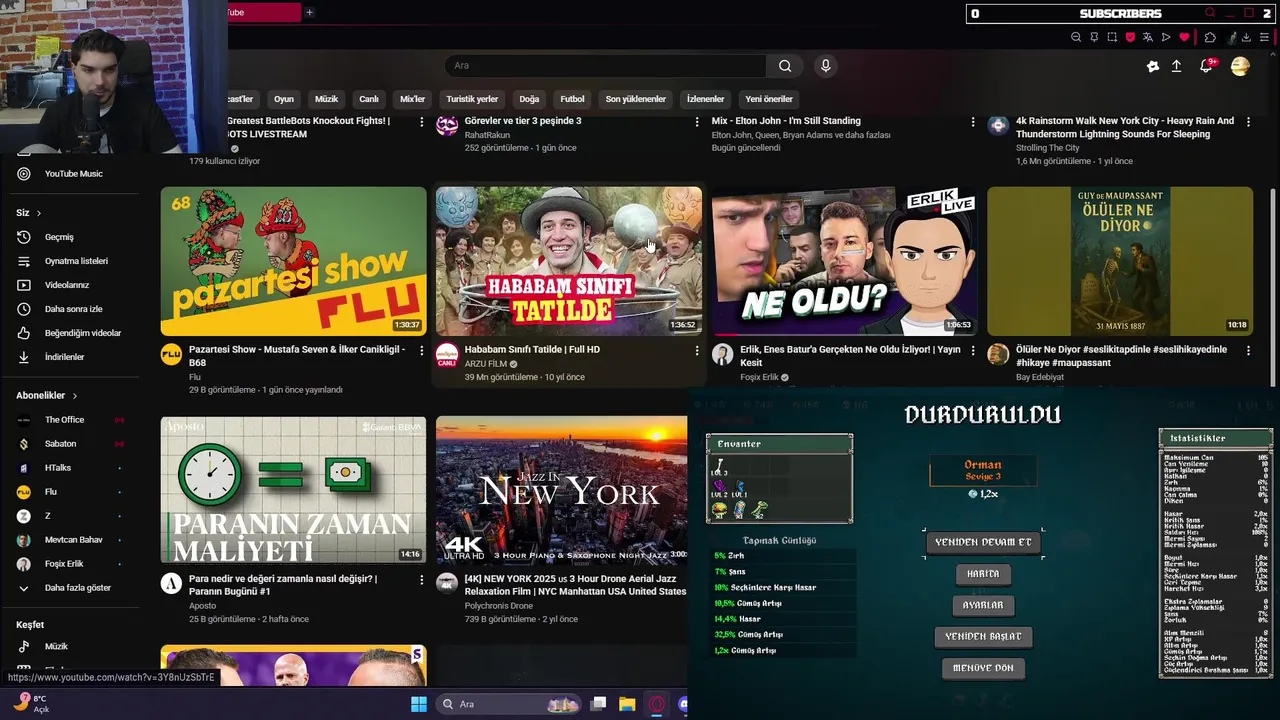Expand Siz section chevron
The height and width of the screenshot is (720, 1280).
(x=39, y=213)
